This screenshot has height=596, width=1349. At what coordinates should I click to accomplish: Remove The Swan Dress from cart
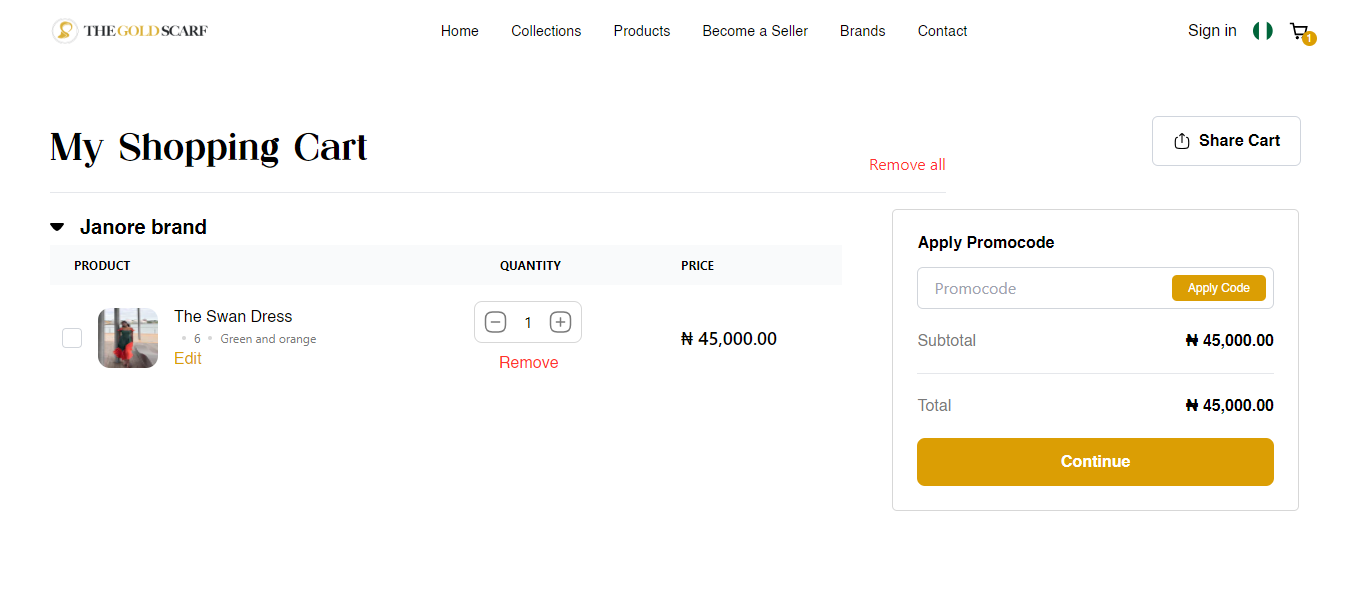(529, 362)
